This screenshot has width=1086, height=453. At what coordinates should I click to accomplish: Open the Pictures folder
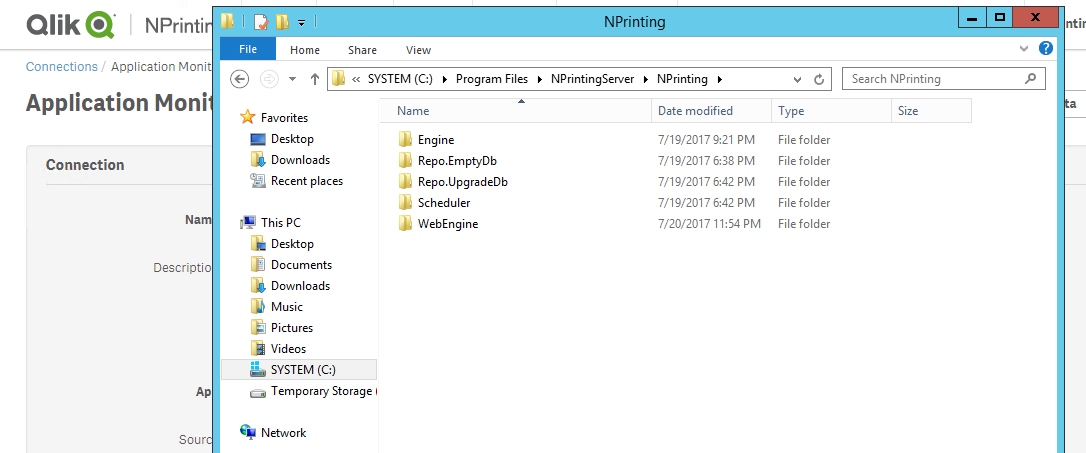coord(292,328)
